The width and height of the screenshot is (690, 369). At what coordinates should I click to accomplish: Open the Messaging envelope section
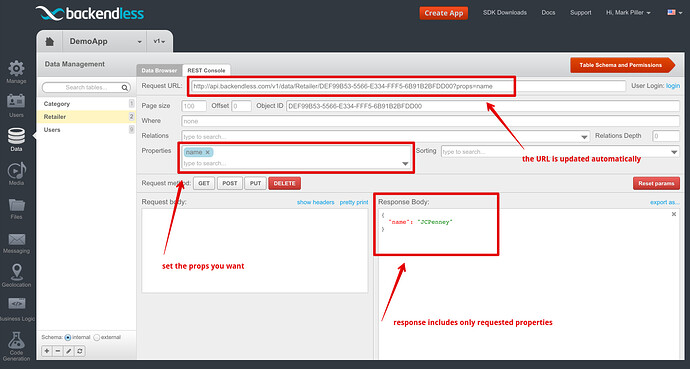(16, 243)
